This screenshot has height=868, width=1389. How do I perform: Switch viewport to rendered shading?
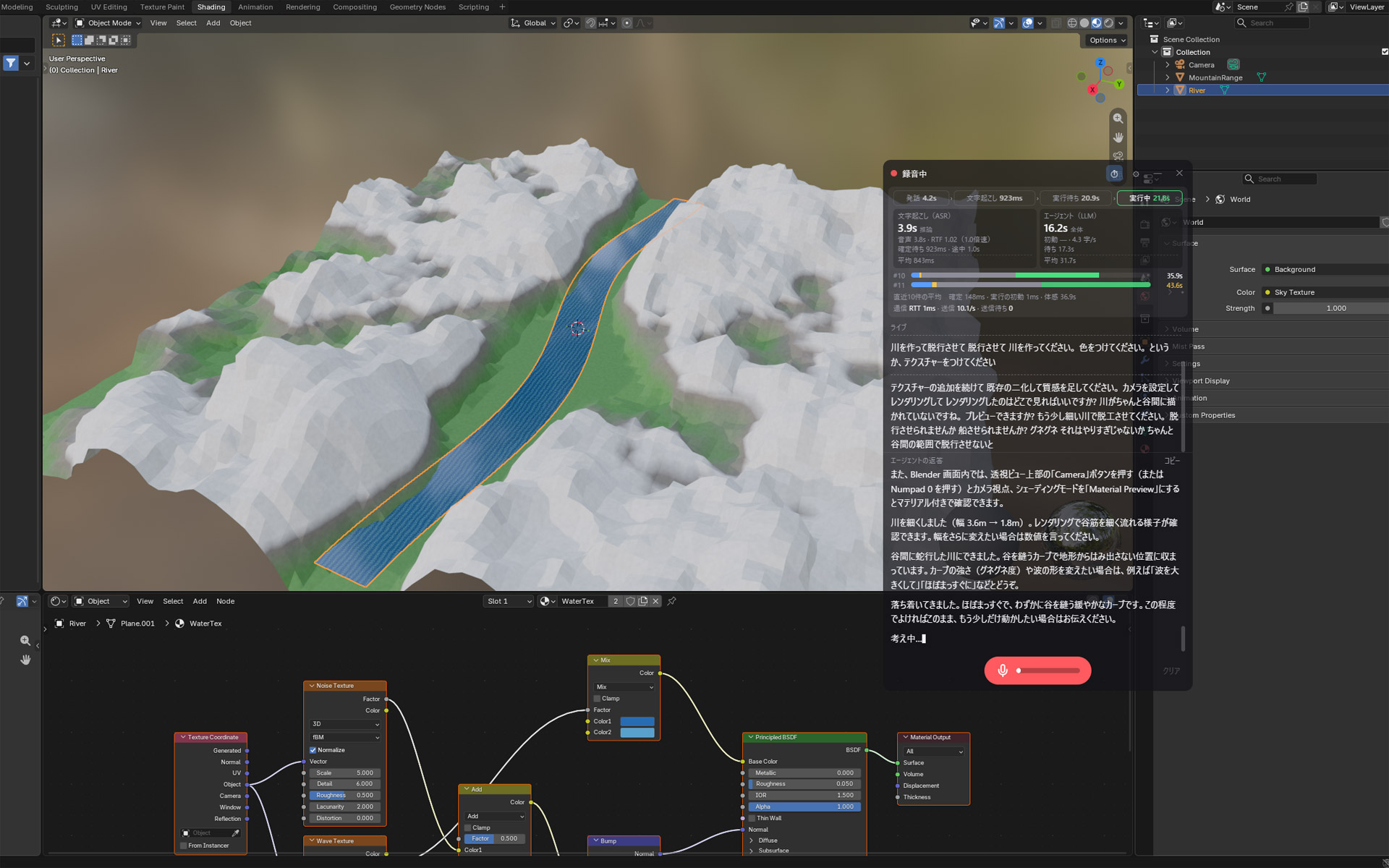(1109, 23)
